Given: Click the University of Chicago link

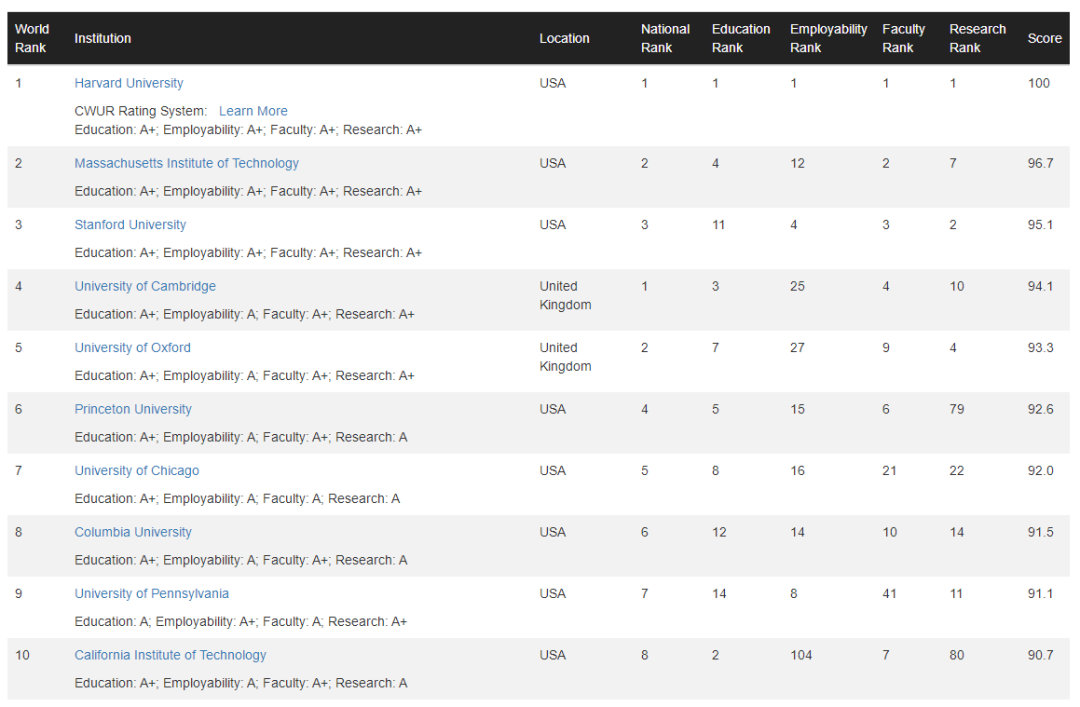Looking at the screenshot, I should tap(137, 471).
